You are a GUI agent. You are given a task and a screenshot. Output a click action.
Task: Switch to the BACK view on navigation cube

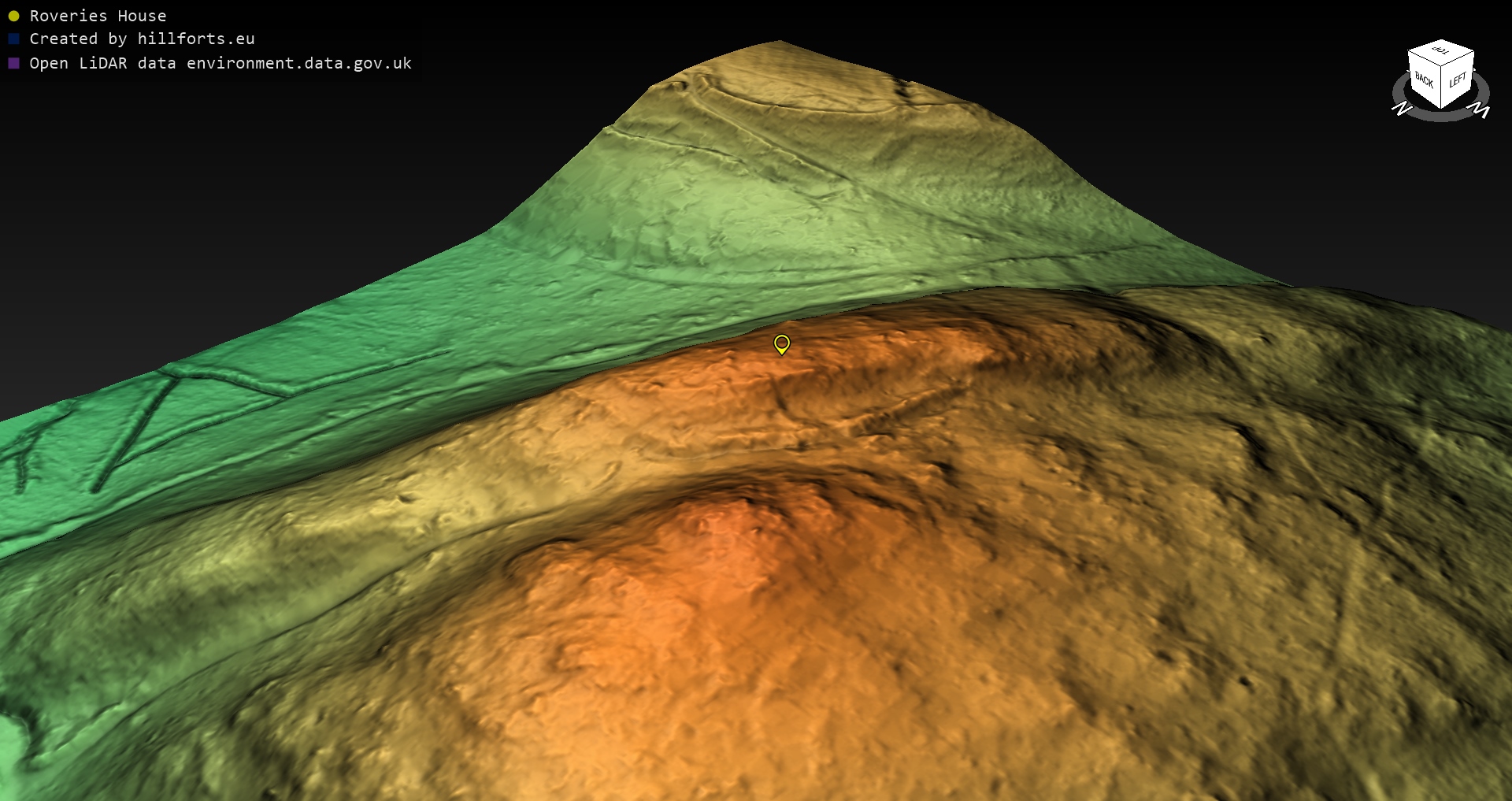tap(1424, 80)
